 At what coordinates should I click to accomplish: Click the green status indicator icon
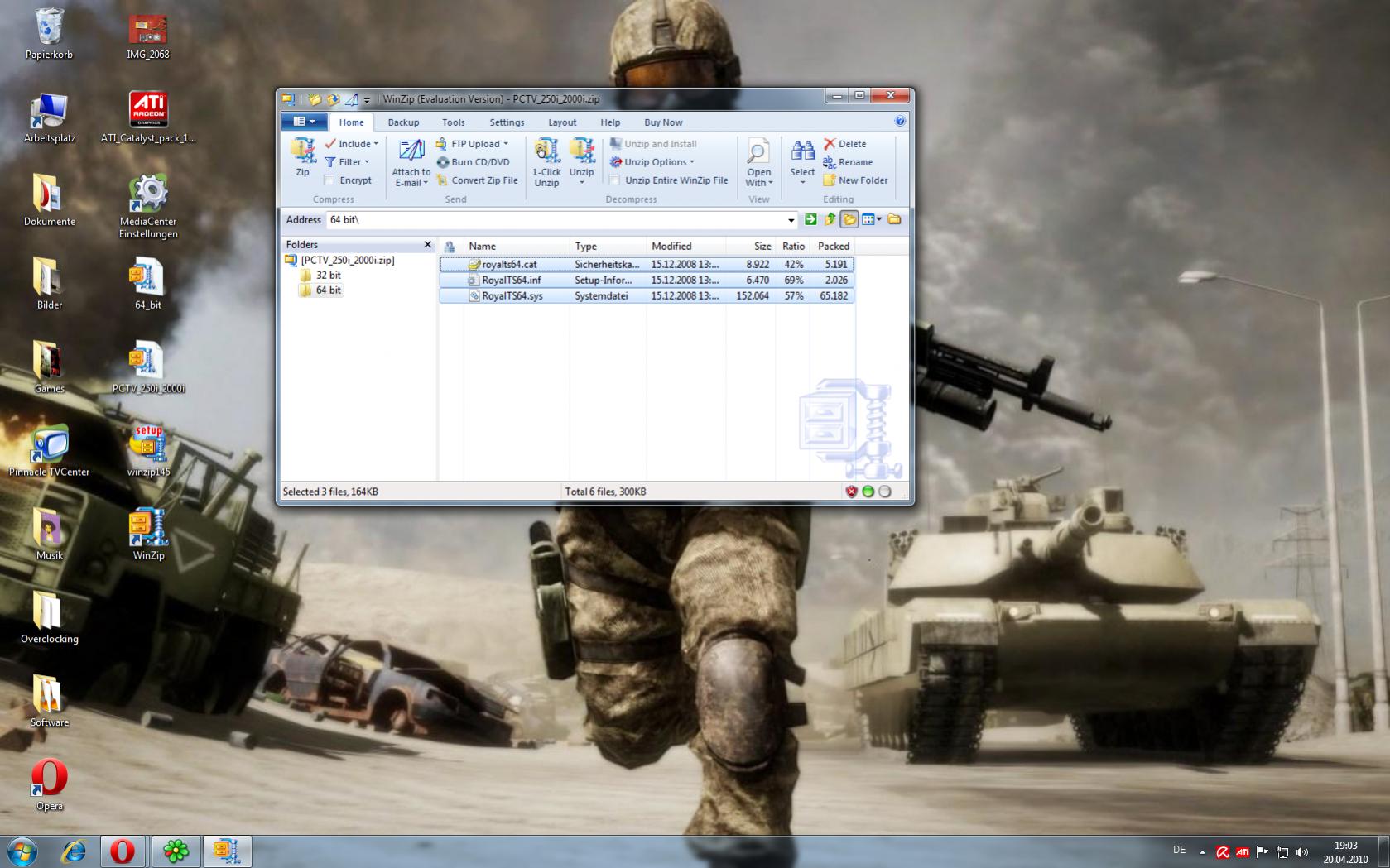(x=868, y=492)
